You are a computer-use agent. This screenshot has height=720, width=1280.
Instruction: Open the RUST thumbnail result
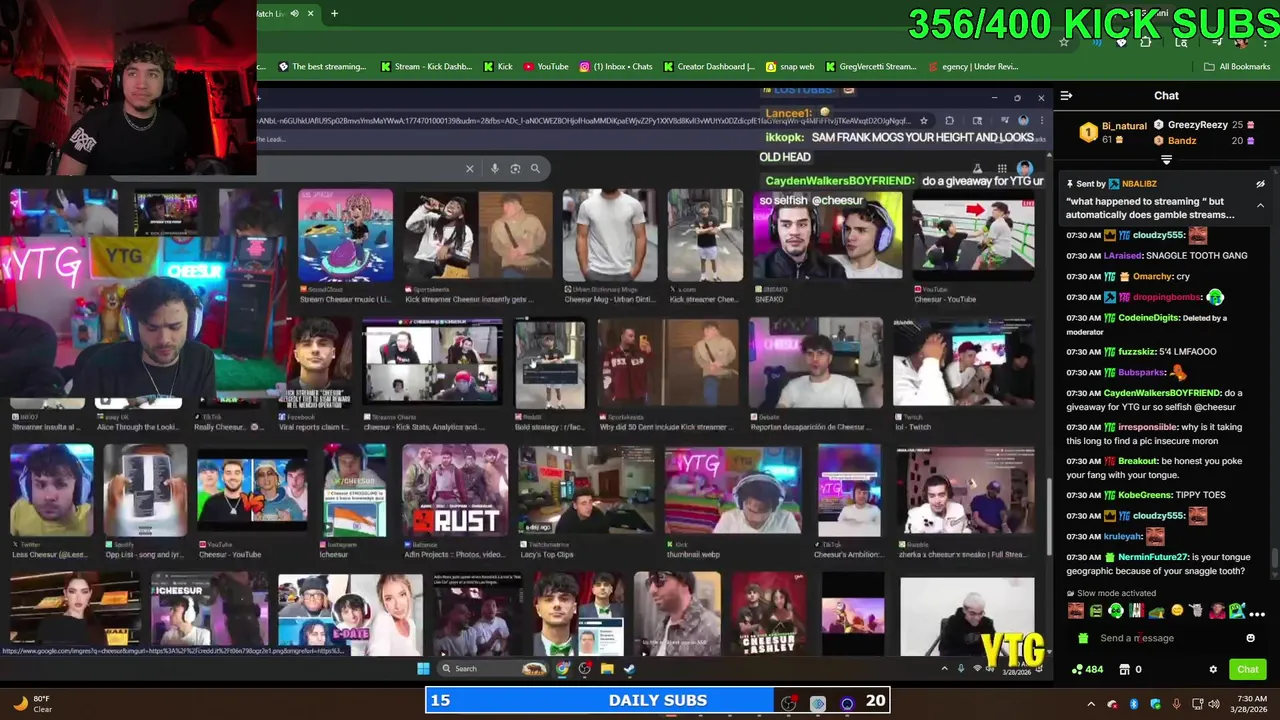tap(455, 490)
